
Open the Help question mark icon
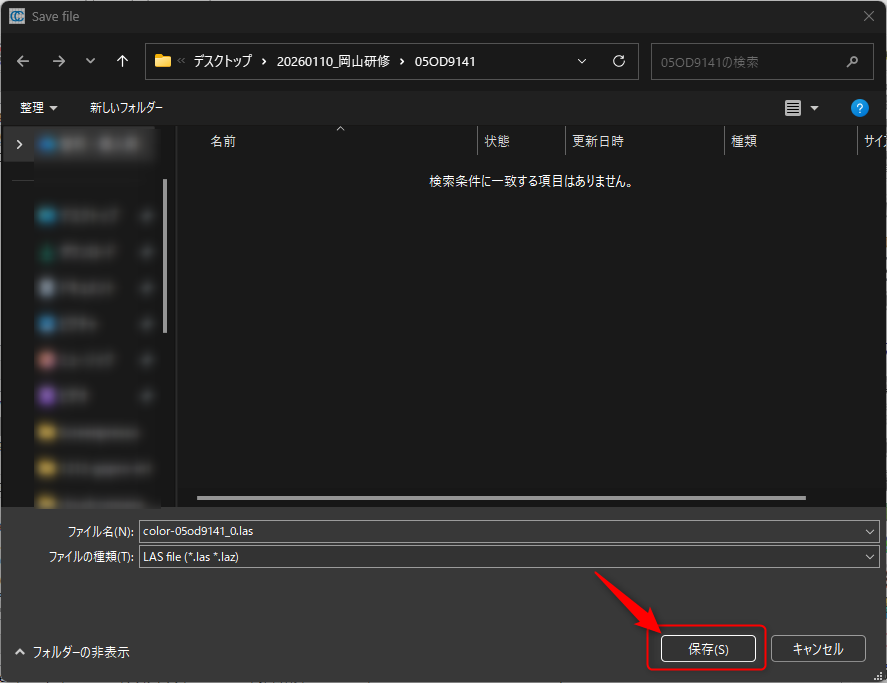point(859,108)
